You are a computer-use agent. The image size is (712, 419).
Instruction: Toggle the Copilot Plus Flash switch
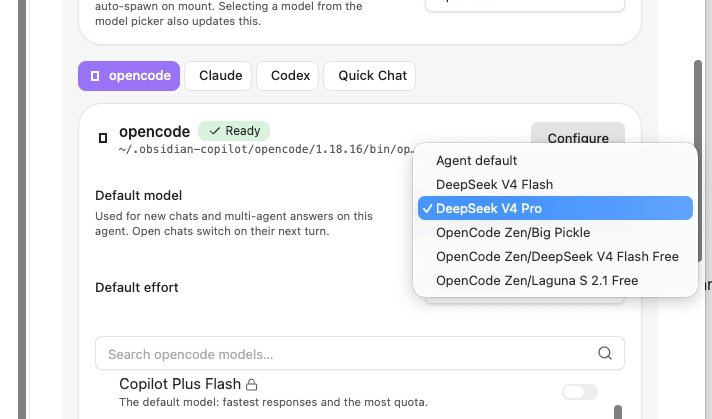click(x=580, y=392)
